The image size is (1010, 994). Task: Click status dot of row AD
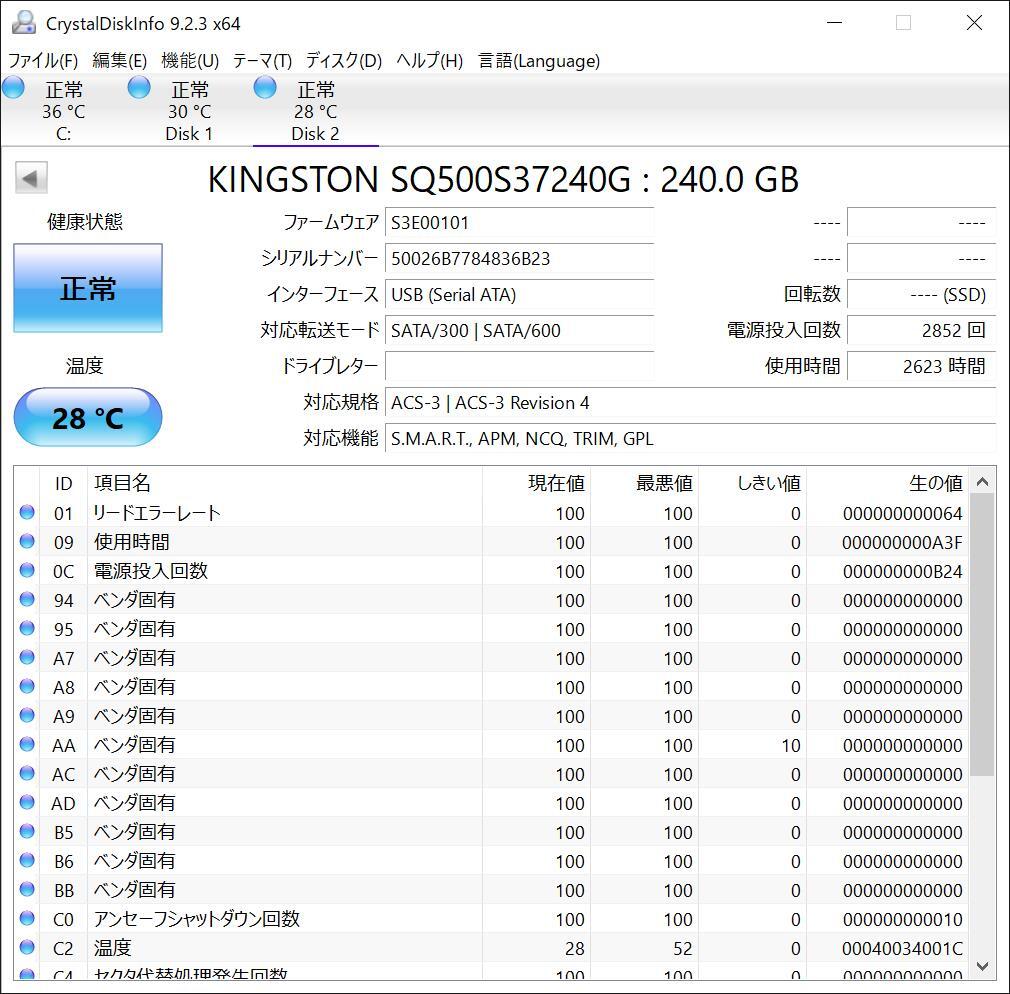(27, 802)
